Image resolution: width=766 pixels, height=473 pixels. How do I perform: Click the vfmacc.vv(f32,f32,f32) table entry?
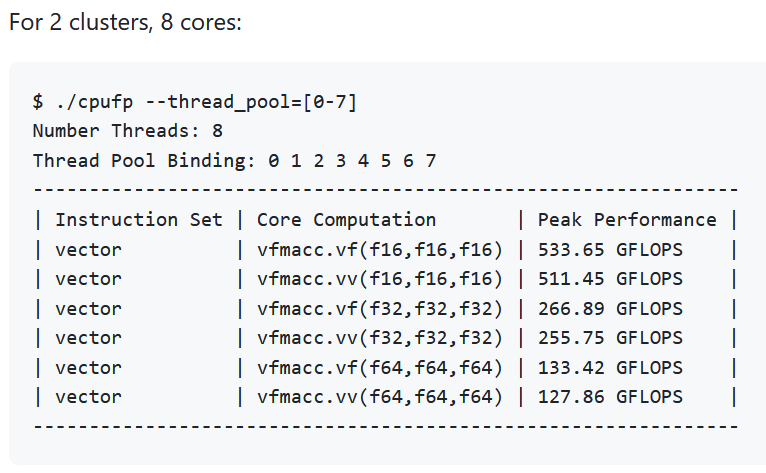point(379,338)
